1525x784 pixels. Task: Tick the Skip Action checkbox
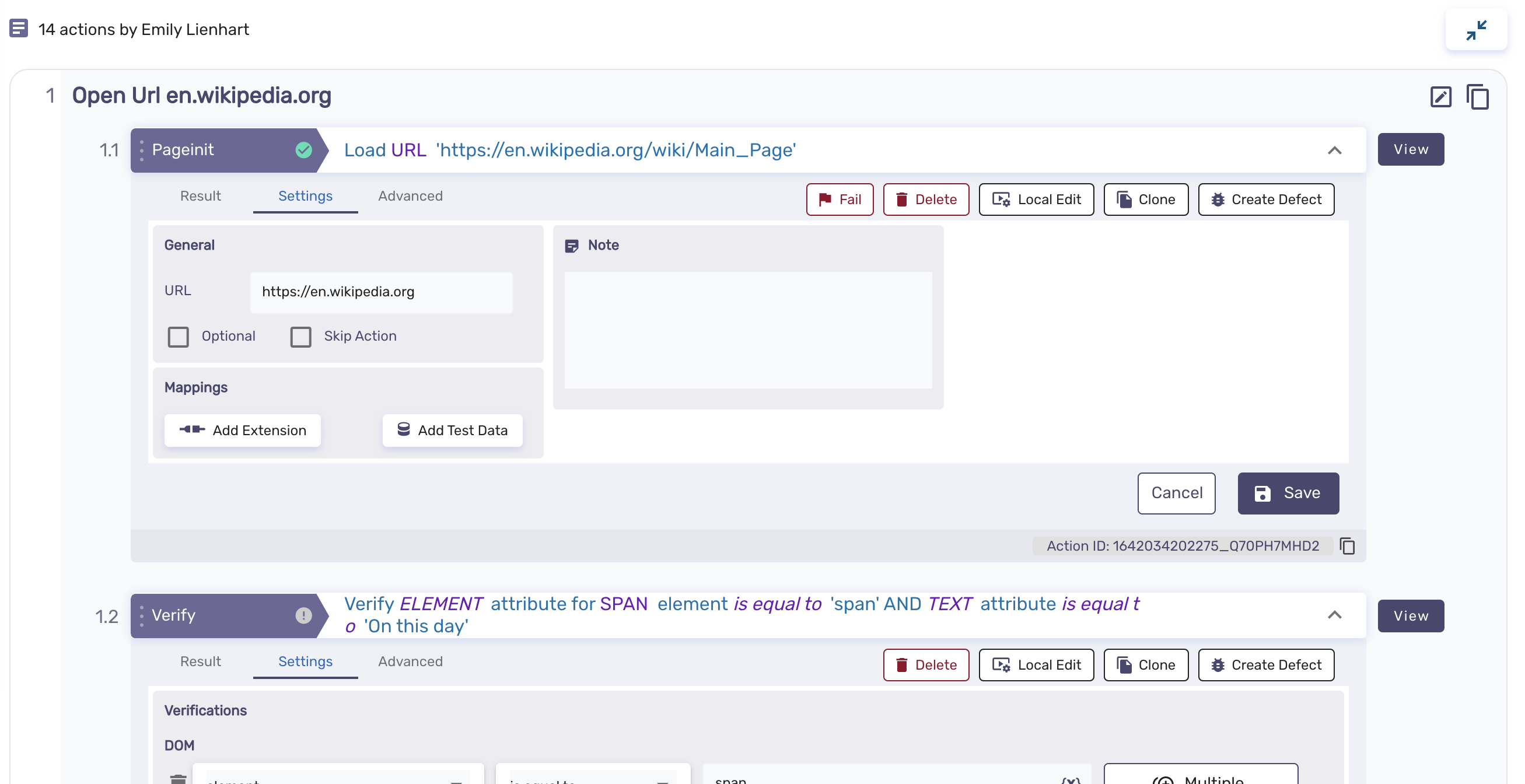[x=300, y=337]
